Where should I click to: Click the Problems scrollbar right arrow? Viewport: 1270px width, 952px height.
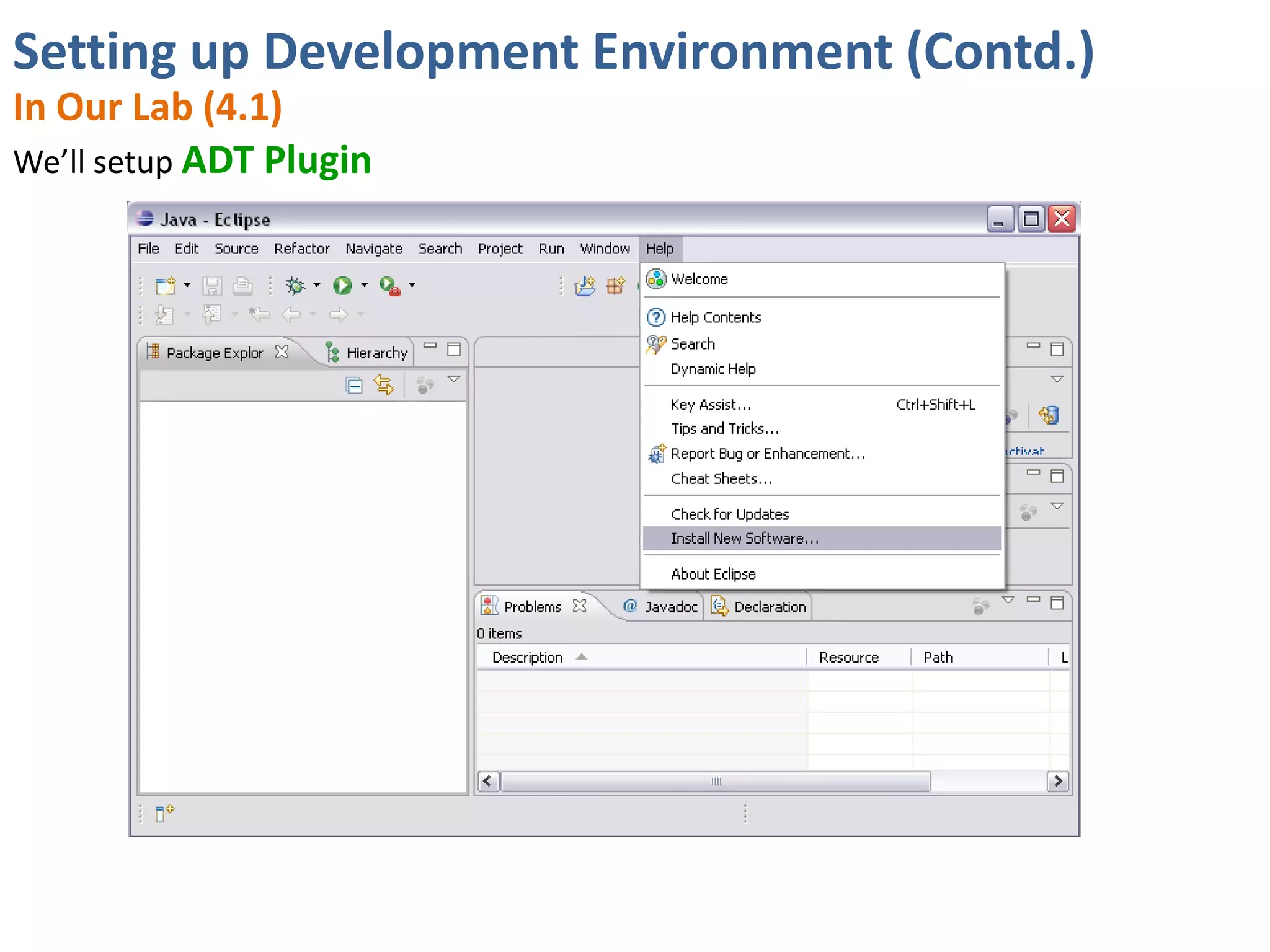(1058, 781)
